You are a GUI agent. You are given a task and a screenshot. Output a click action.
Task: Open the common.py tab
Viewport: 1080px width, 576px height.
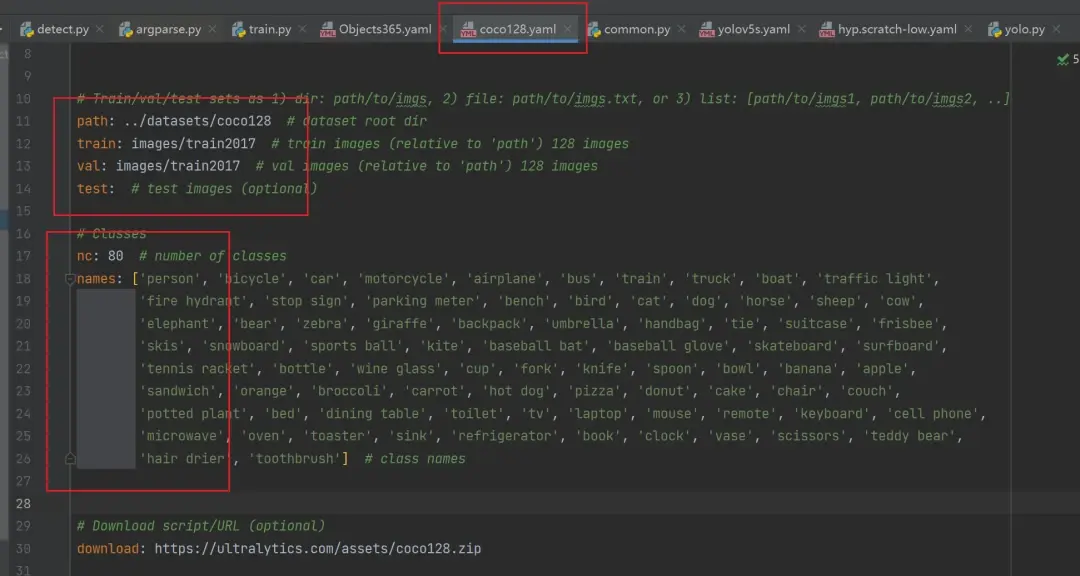637,30
